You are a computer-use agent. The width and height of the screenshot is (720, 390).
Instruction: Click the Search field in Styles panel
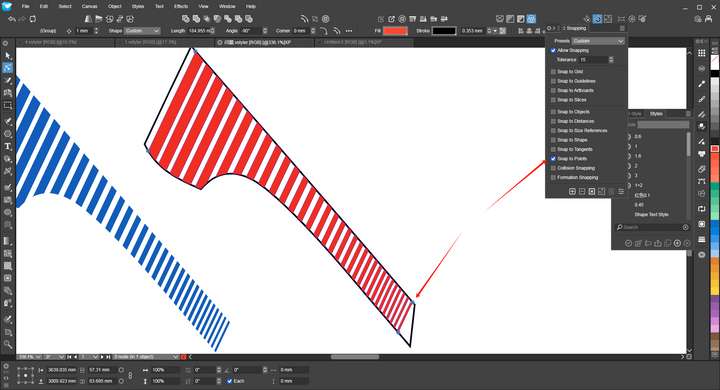coord(652,227)
